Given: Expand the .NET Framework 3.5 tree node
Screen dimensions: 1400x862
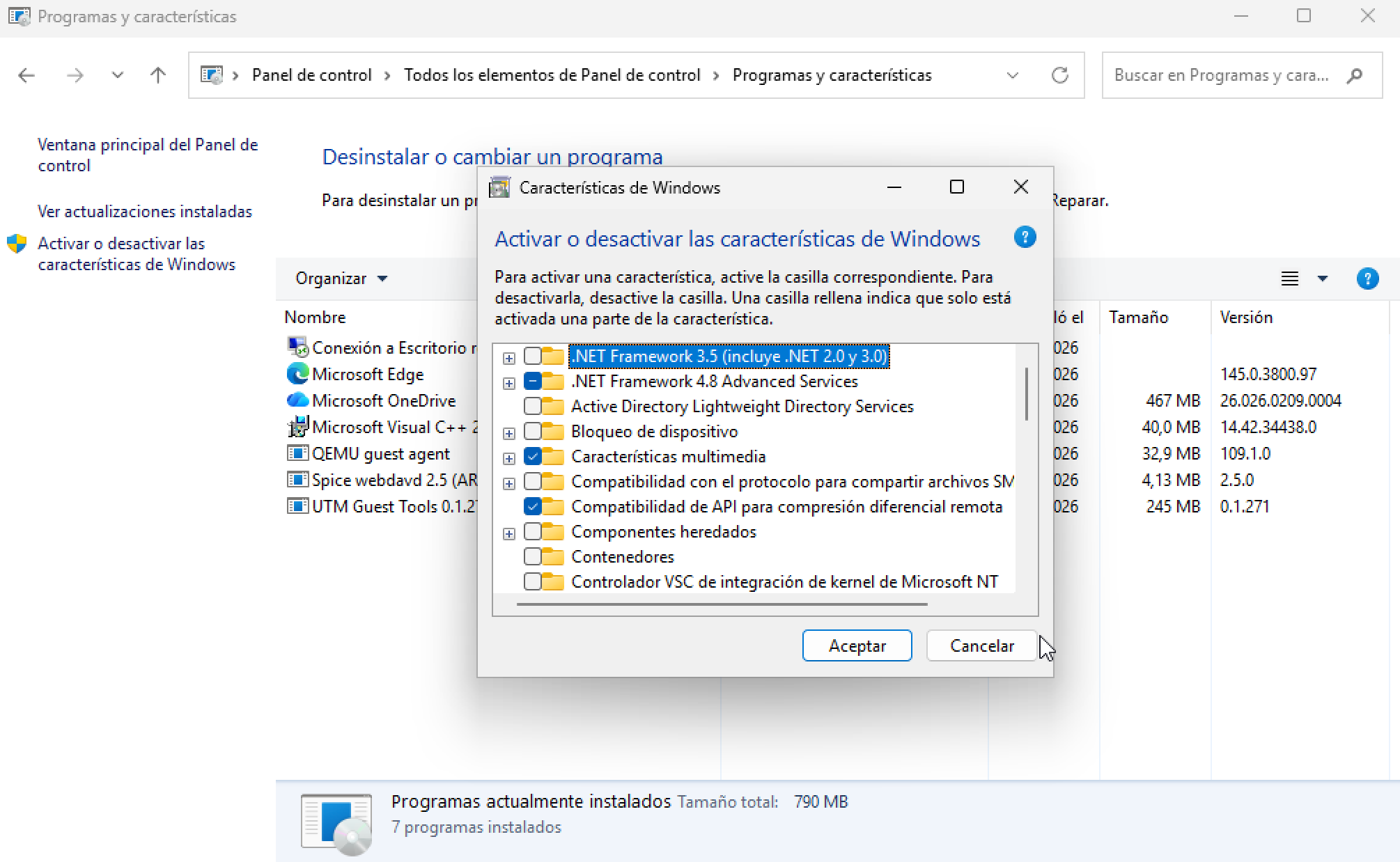Looking at the screenshot, I should coord(509,358).
